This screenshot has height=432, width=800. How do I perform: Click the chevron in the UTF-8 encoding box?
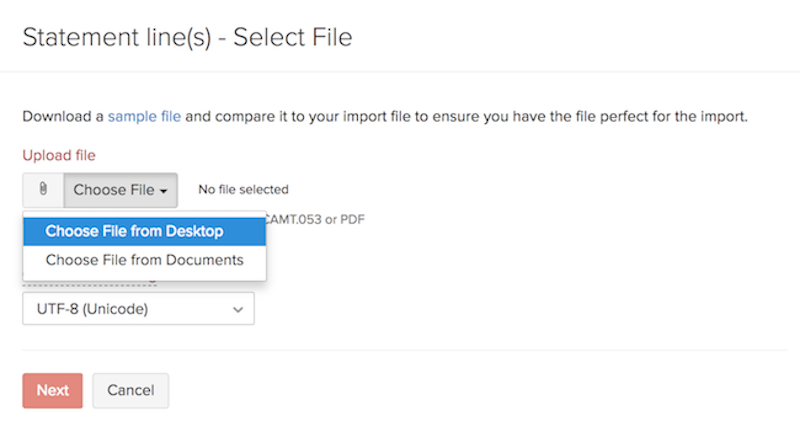coord(238,309)
